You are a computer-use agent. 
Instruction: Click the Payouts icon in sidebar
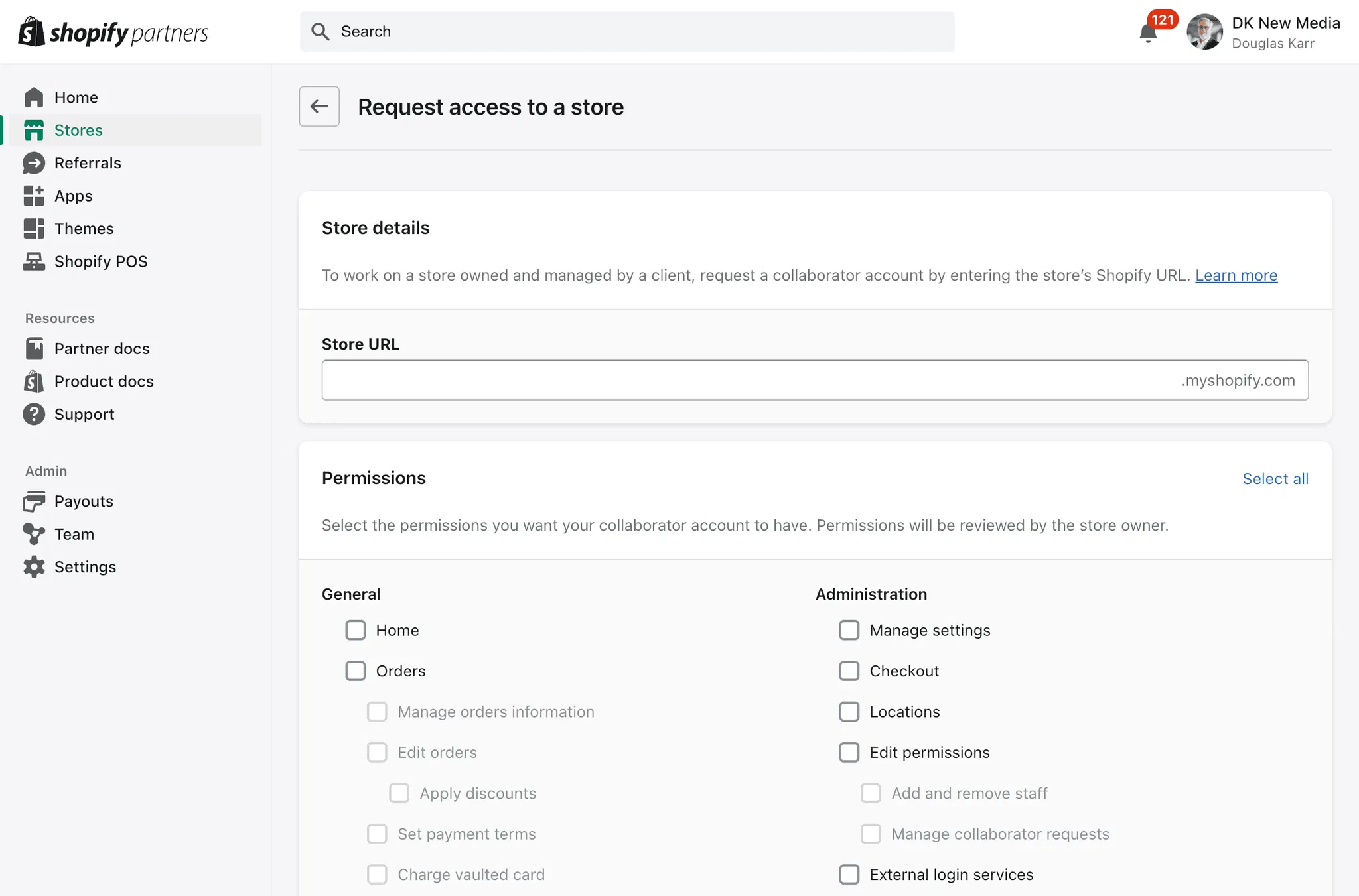(x=34, y=501)
